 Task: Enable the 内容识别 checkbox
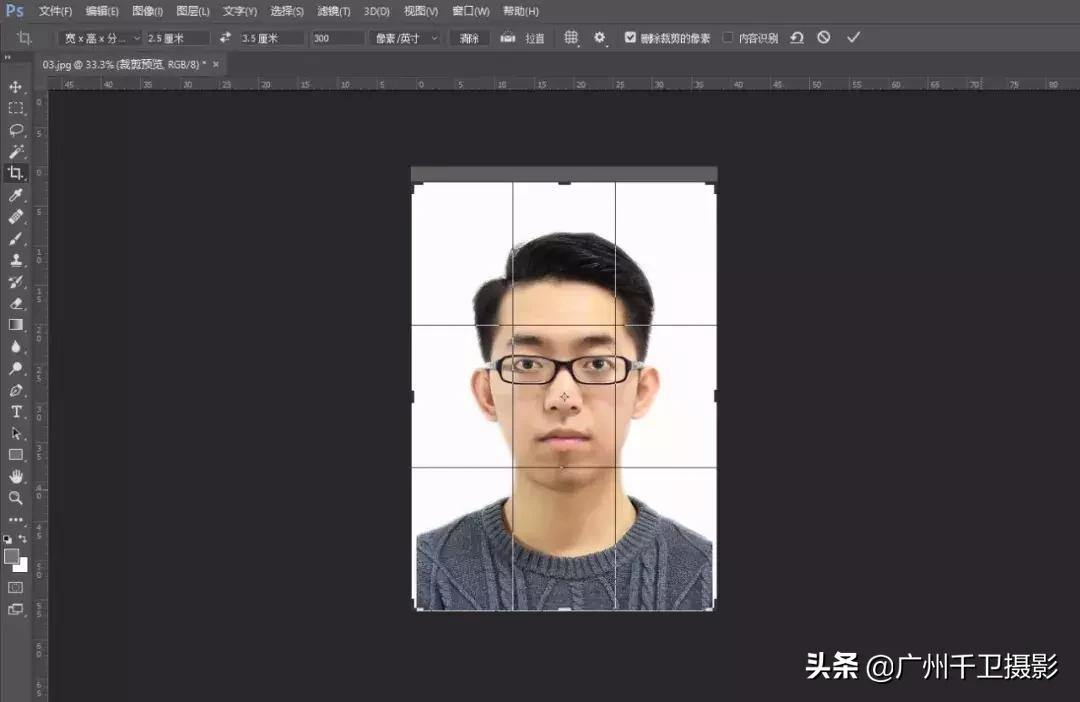pyautogui.click(x=728, y=37)
